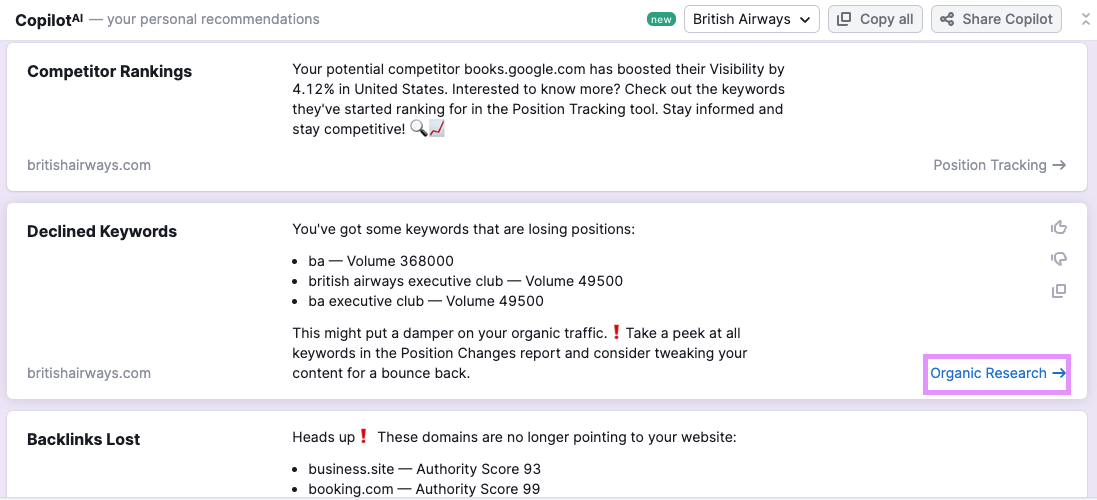Screen dimensions: 1097x500
Task: Copy the Declined Keywords card text
Action: [x=1059, y=291]
